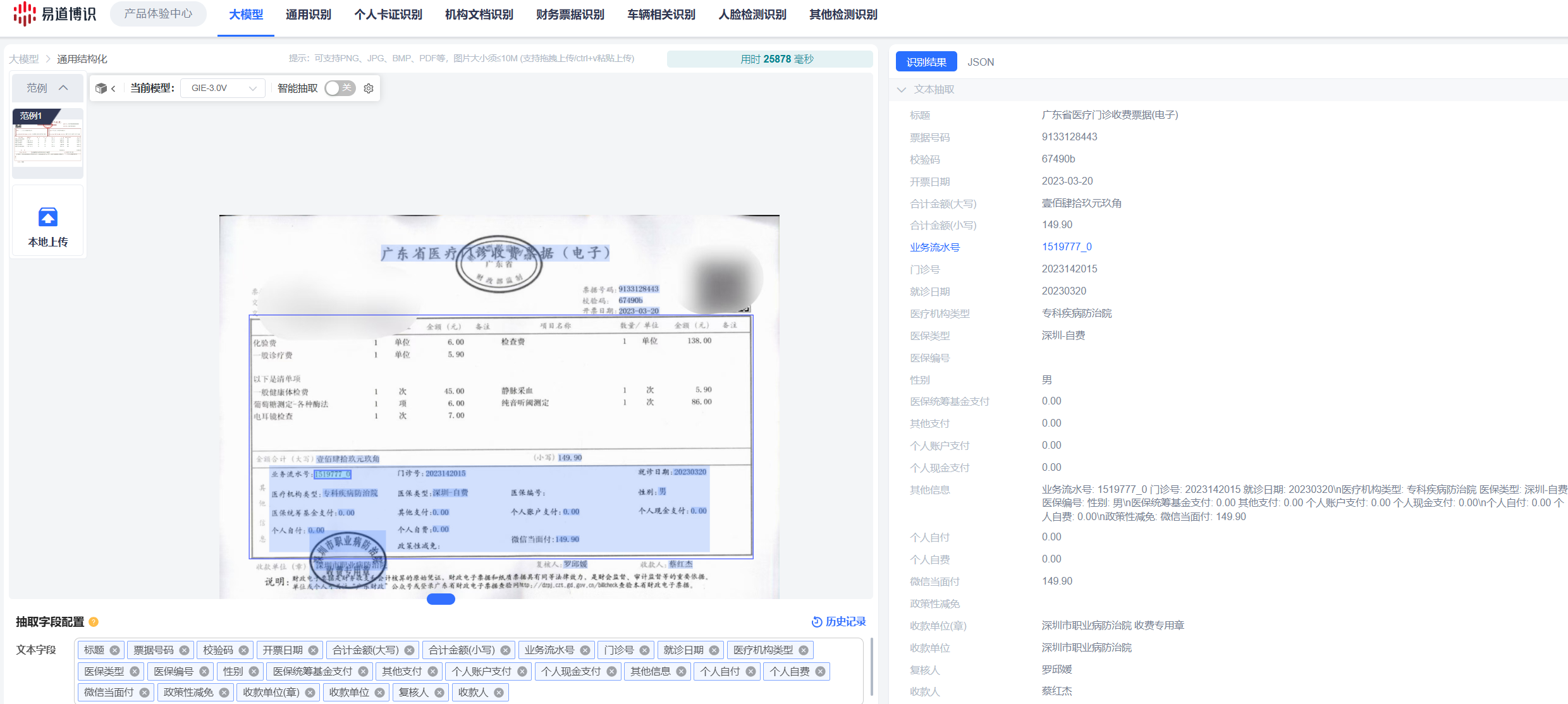Click the local upload icon
1568x704 pixels.
point(48,217)
